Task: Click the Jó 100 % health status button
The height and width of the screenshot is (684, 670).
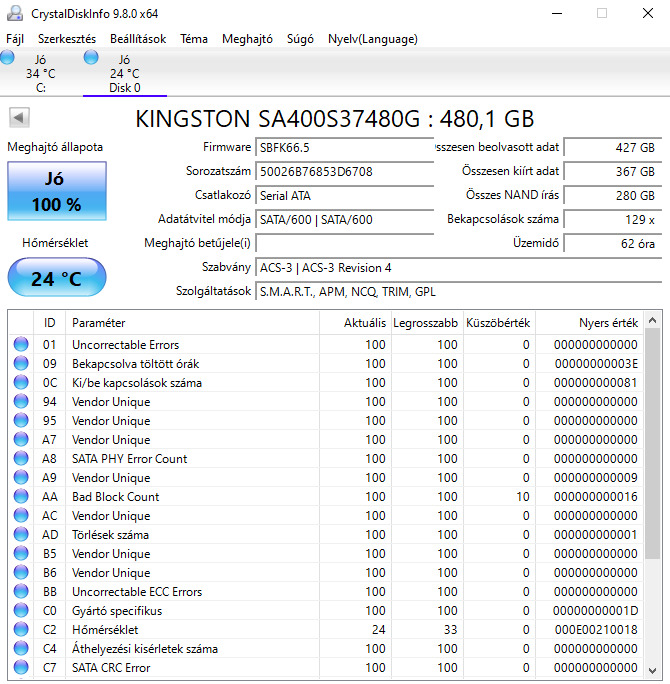Action: [x=57, y=191]
